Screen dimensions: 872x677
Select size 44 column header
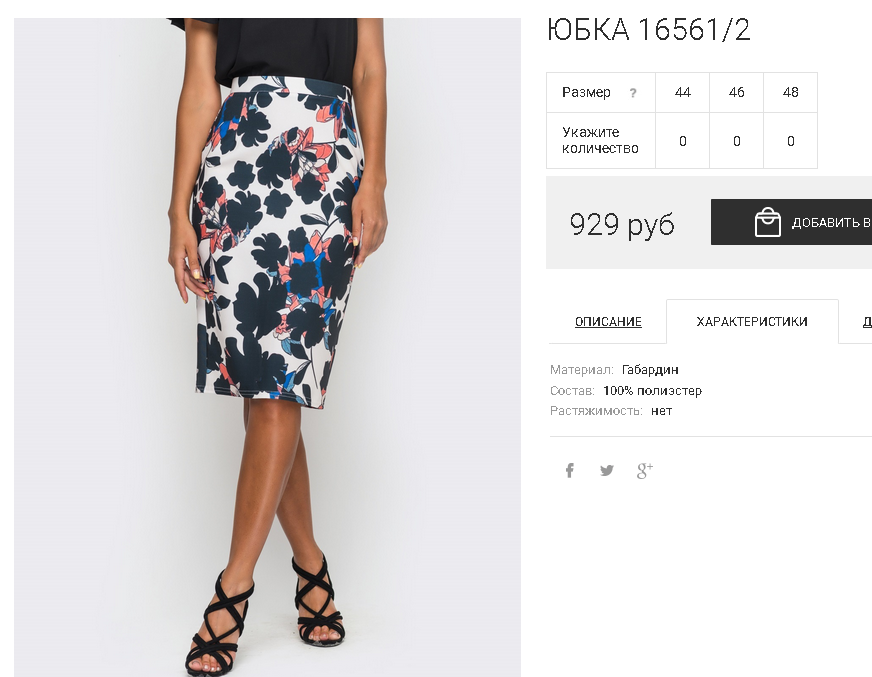[682, 92]
